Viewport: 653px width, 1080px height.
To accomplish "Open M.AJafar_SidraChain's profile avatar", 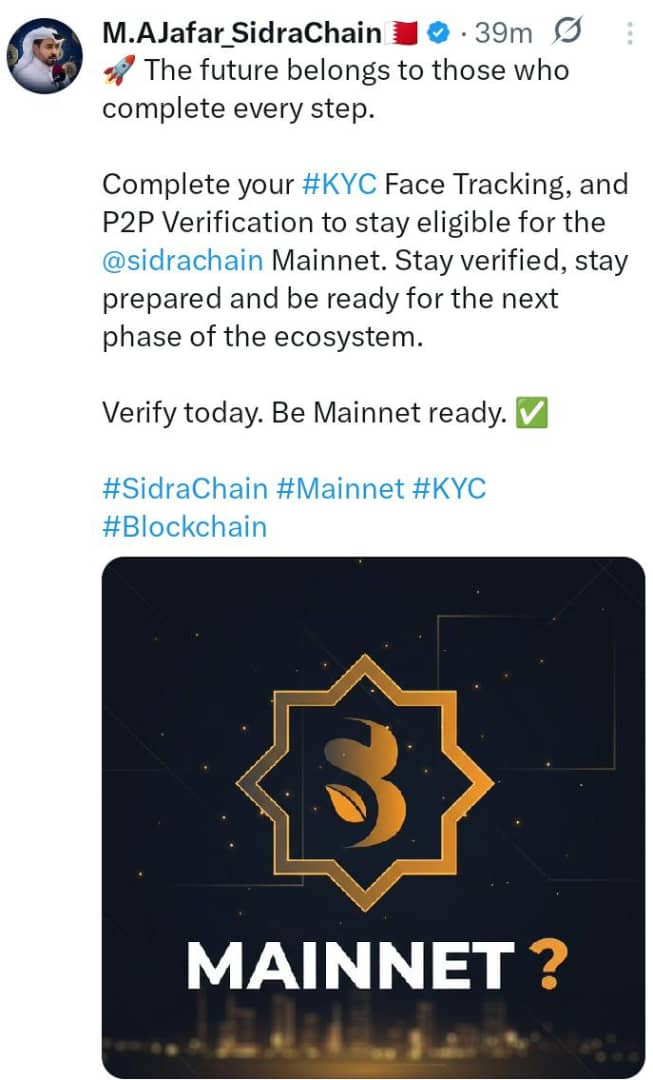I will point(45,56).
